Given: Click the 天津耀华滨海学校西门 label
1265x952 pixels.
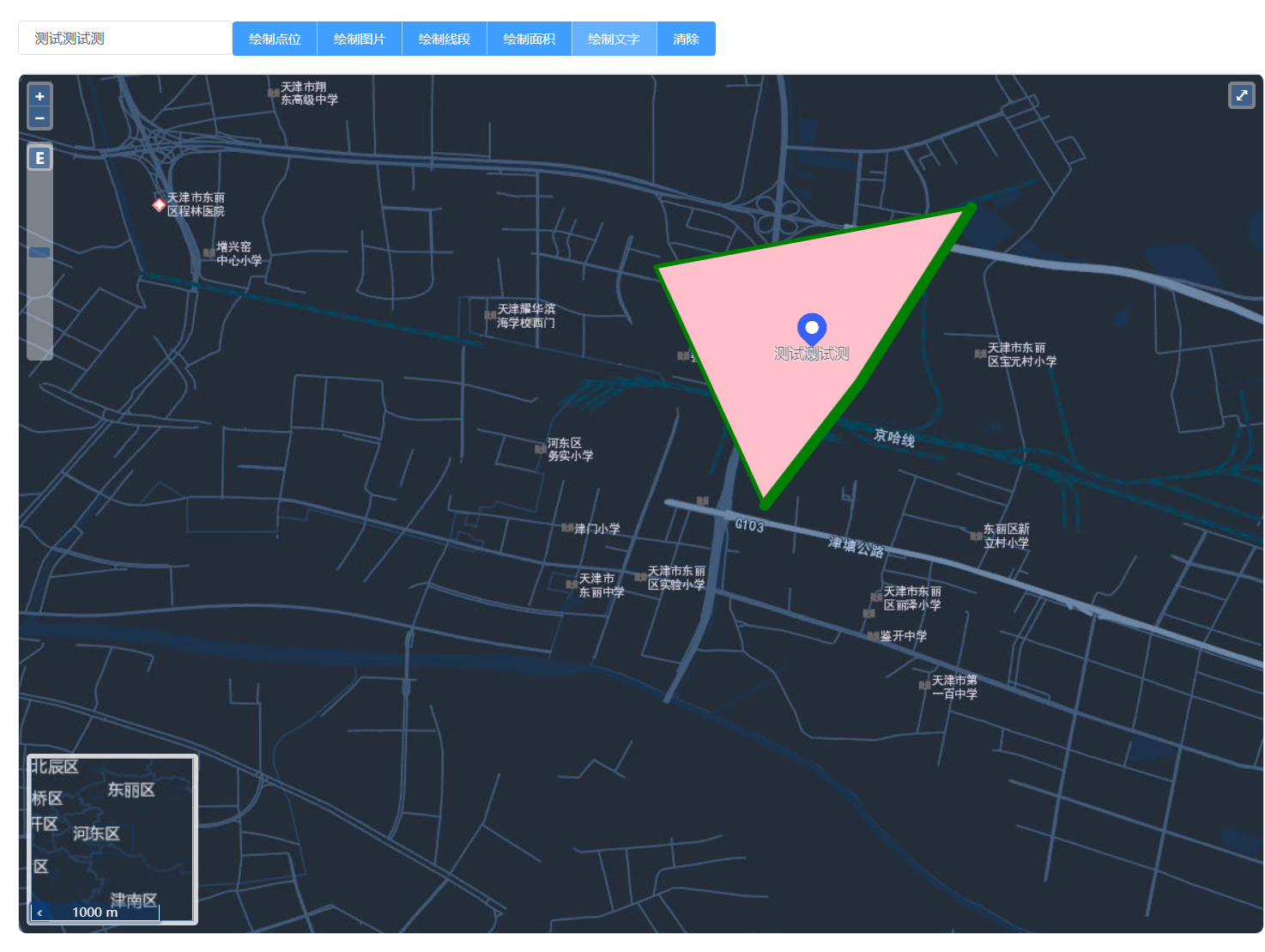Looking at the screenshot, I should click(x=526, y=316).
